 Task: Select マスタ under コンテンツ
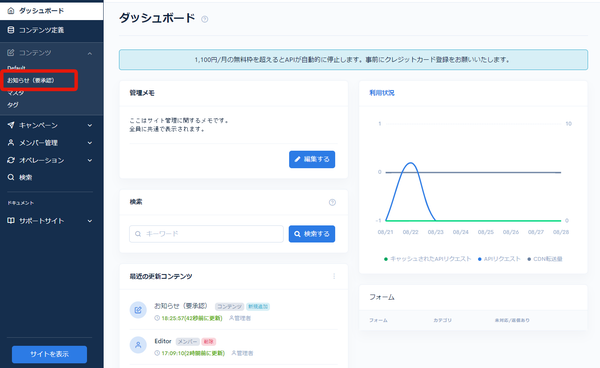tap(16, 93)
